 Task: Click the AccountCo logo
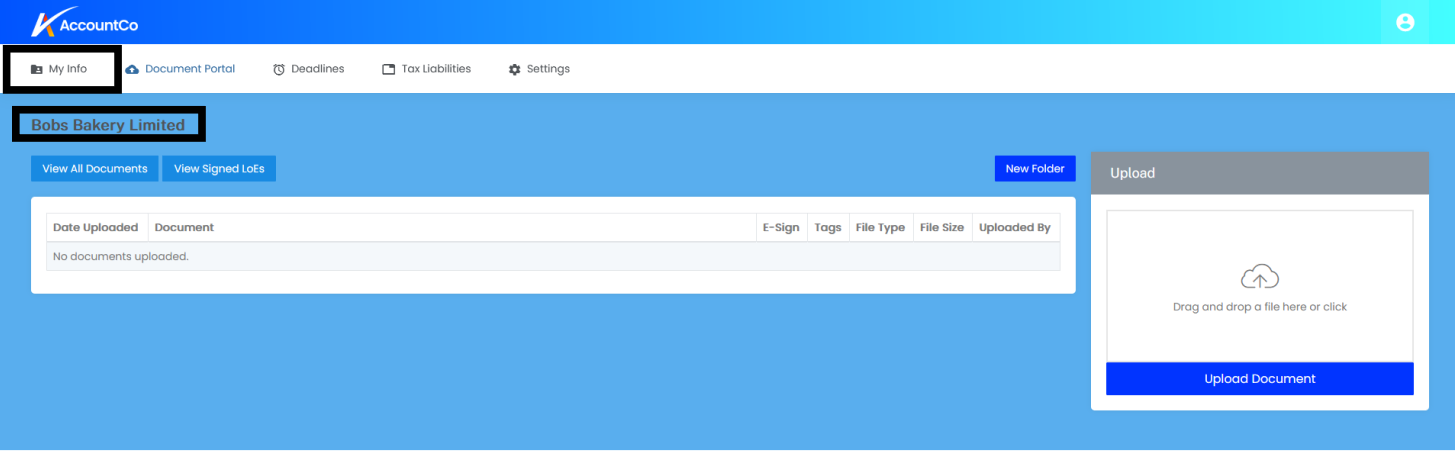click(x=84, y=22)
